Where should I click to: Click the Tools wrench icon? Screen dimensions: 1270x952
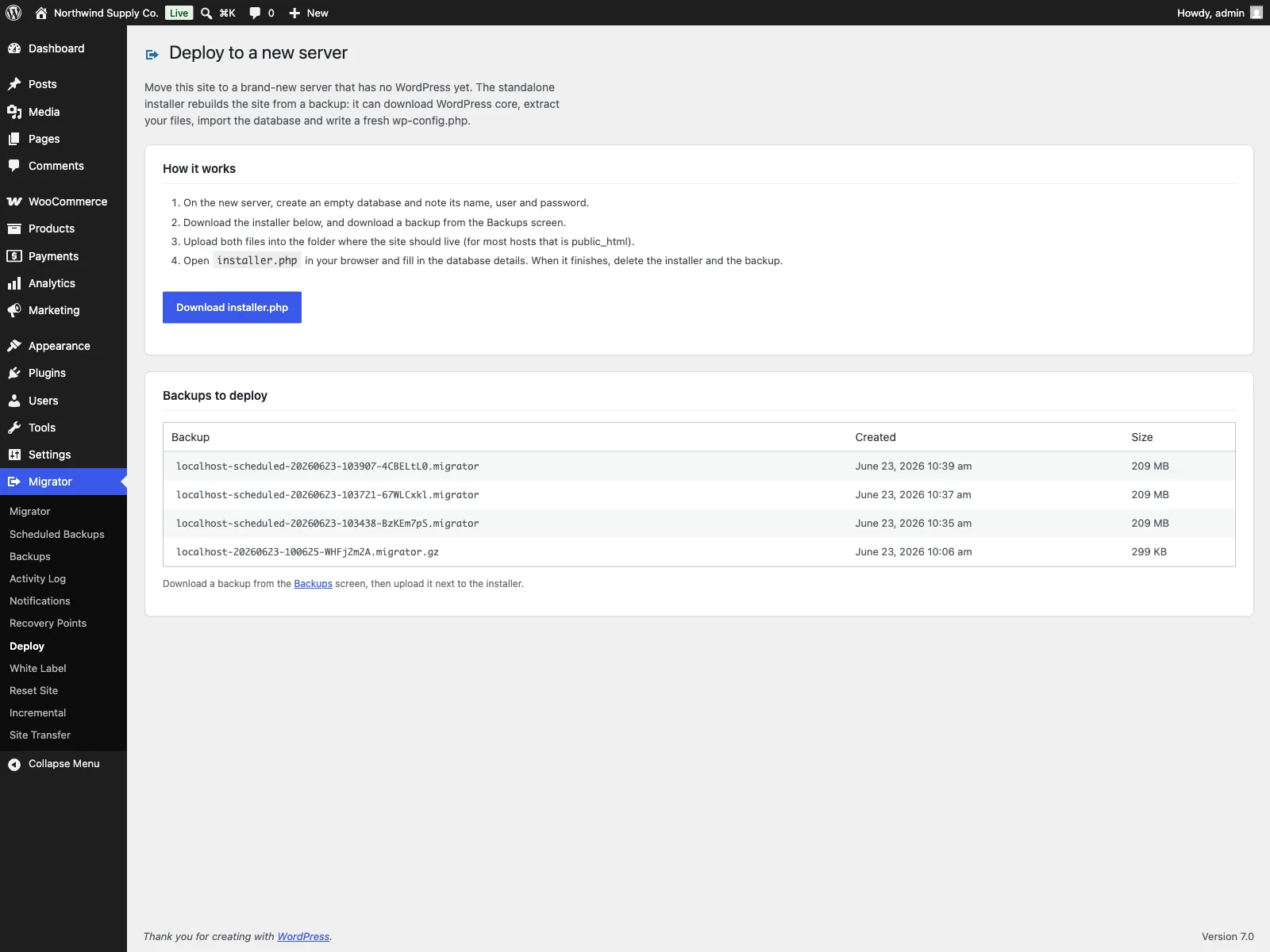pos(14,428)
